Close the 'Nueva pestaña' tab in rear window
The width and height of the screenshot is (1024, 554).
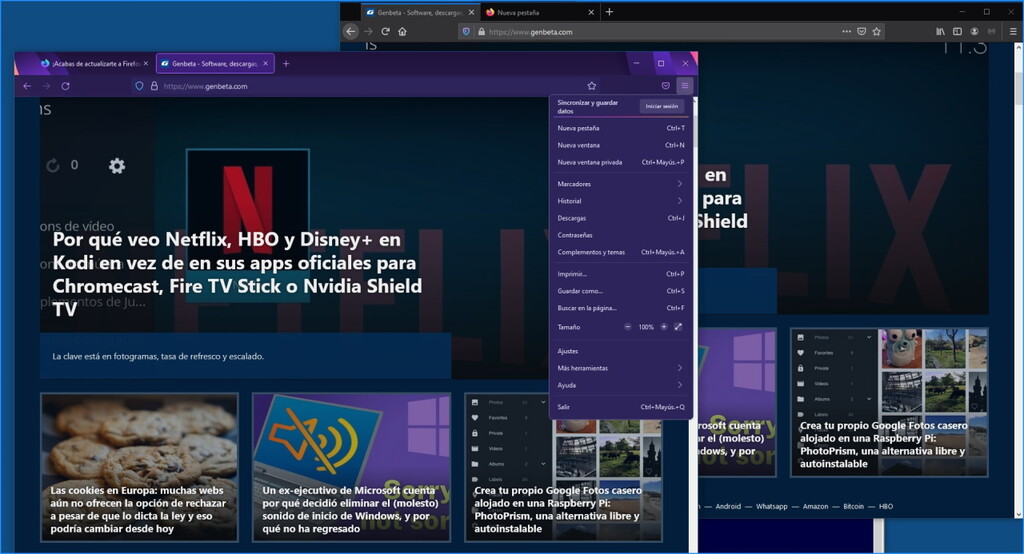pyautogui.click(x=591, y=12)
